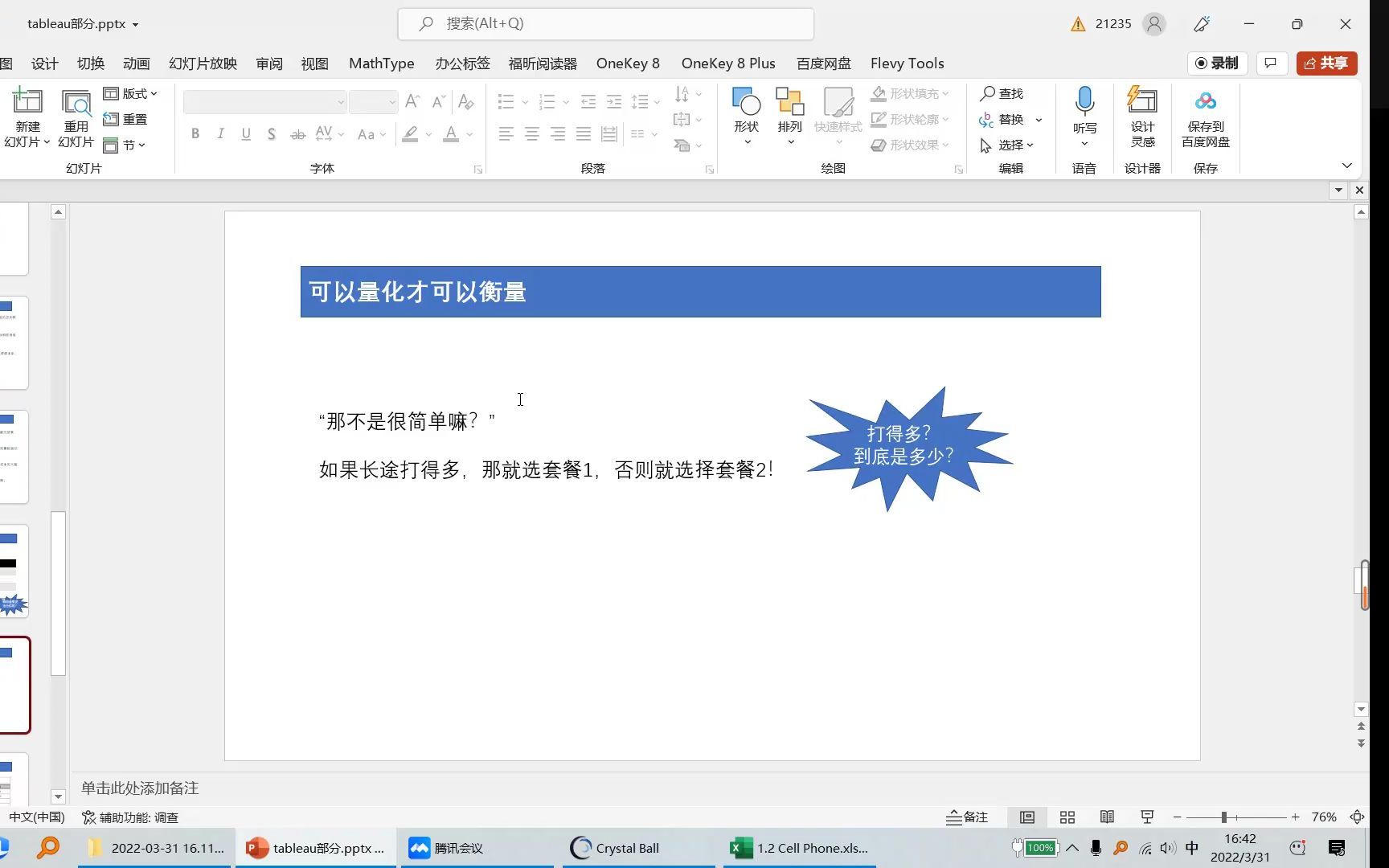Fit slide to current window
Screen dimensions: 1389x868
click(1358, 817)
